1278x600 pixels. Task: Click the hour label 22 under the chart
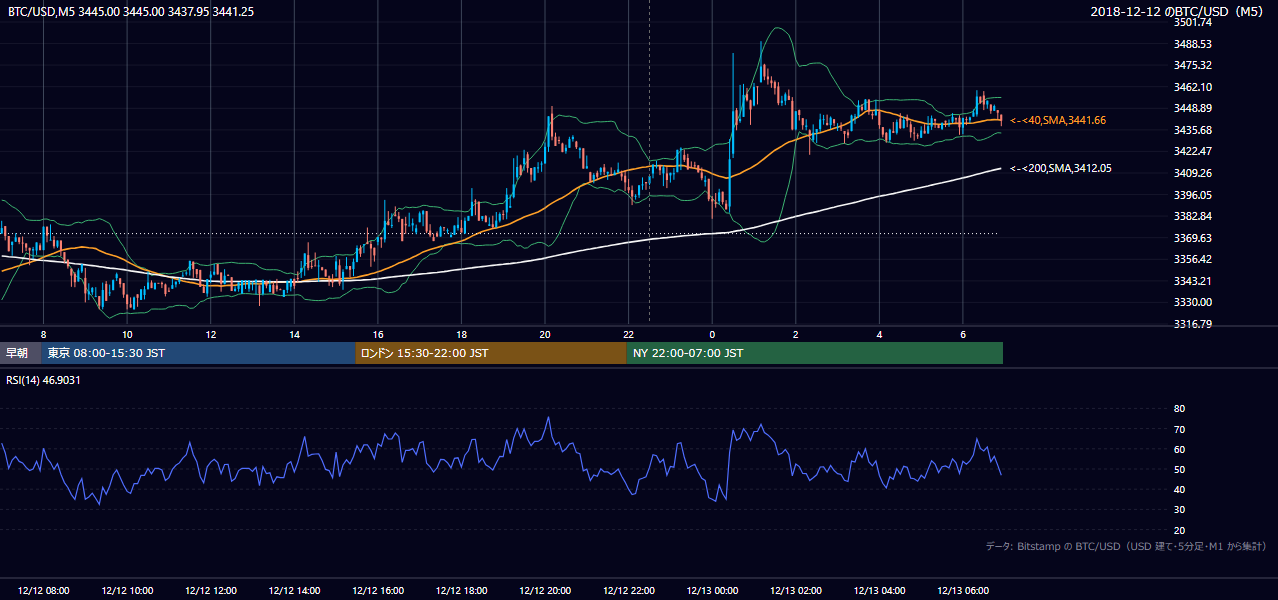(x=628, y=334)
